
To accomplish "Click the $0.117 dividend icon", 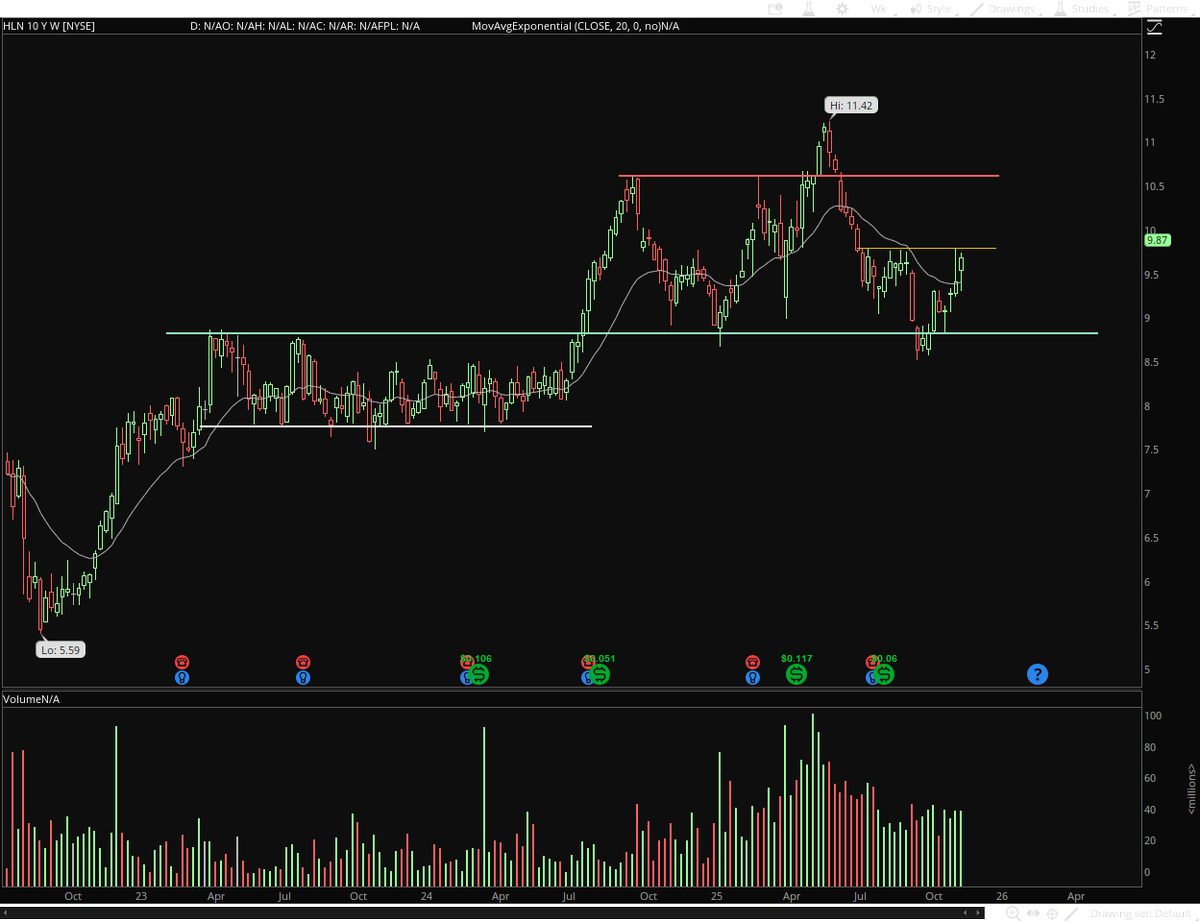I will click(796, 673).
